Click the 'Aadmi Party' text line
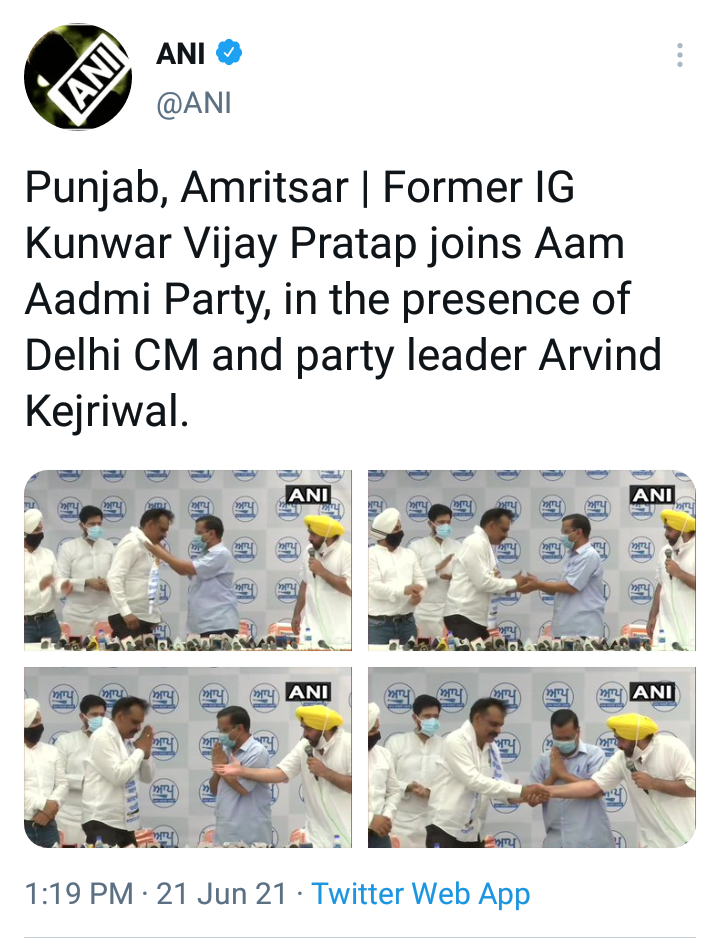Image resolution: width=720 pixels, height=938 pixels. coord(144,299)
